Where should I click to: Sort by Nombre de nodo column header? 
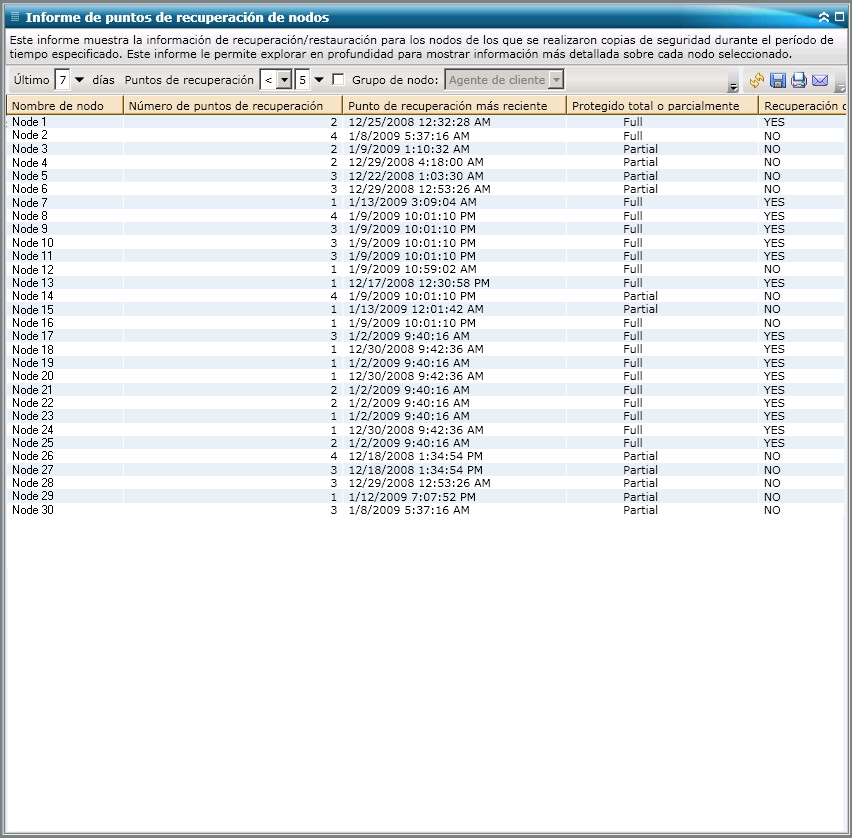pos(65,105)
